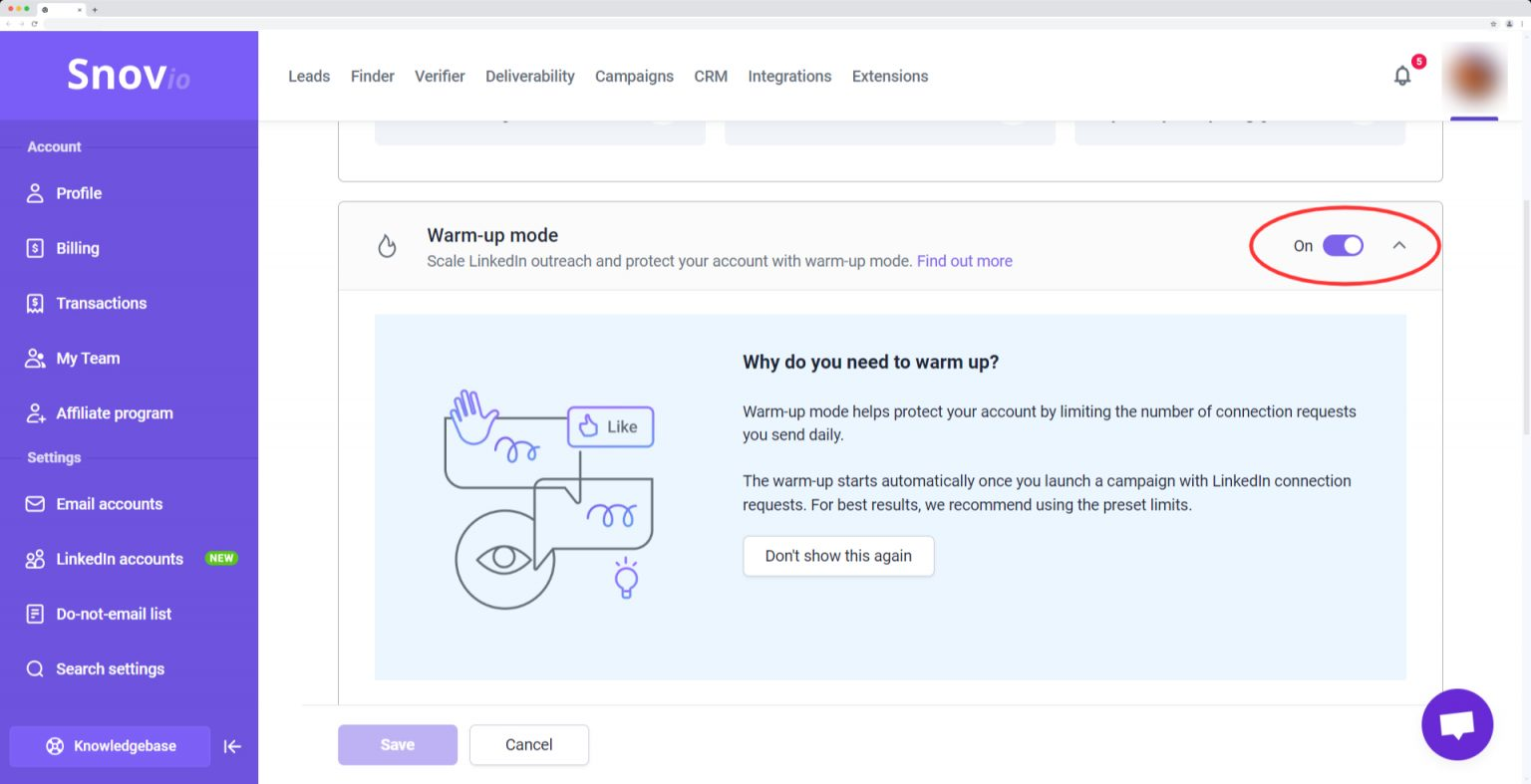This screenshot has width=1531, height=784.
Task: Open the notifications bell
Action: pos(1402,76)
